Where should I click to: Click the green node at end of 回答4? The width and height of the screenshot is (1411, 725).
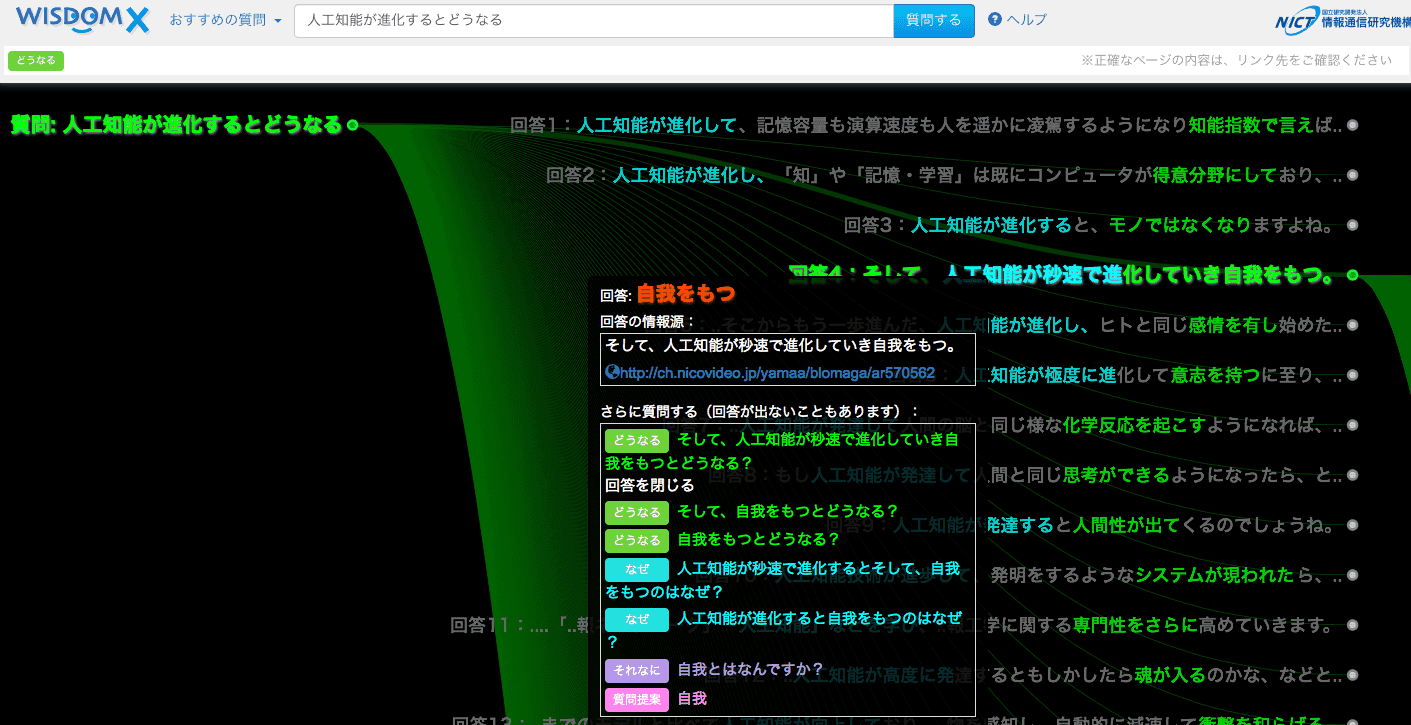(x=1352, y=275)
